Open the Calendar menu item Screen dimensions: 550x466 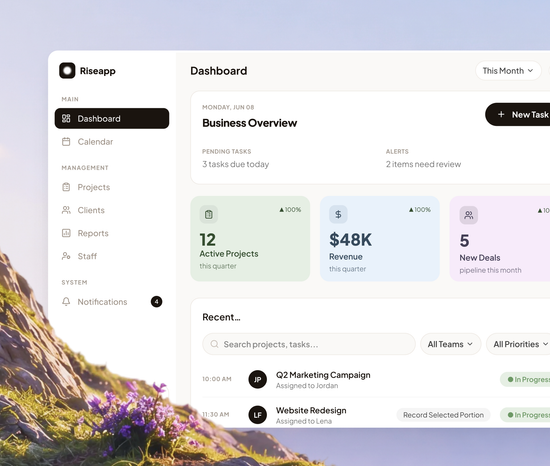112,142
